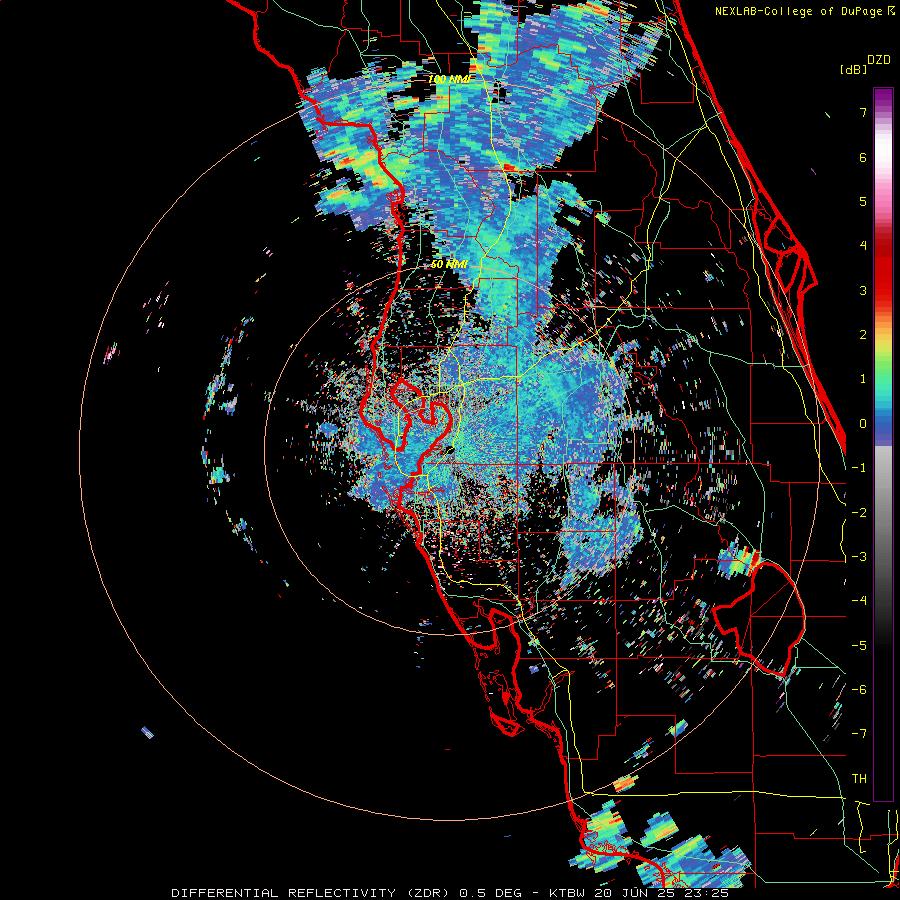Click the TH label on the scale
The image size is (900, 900).
click(x=859, y=779)
